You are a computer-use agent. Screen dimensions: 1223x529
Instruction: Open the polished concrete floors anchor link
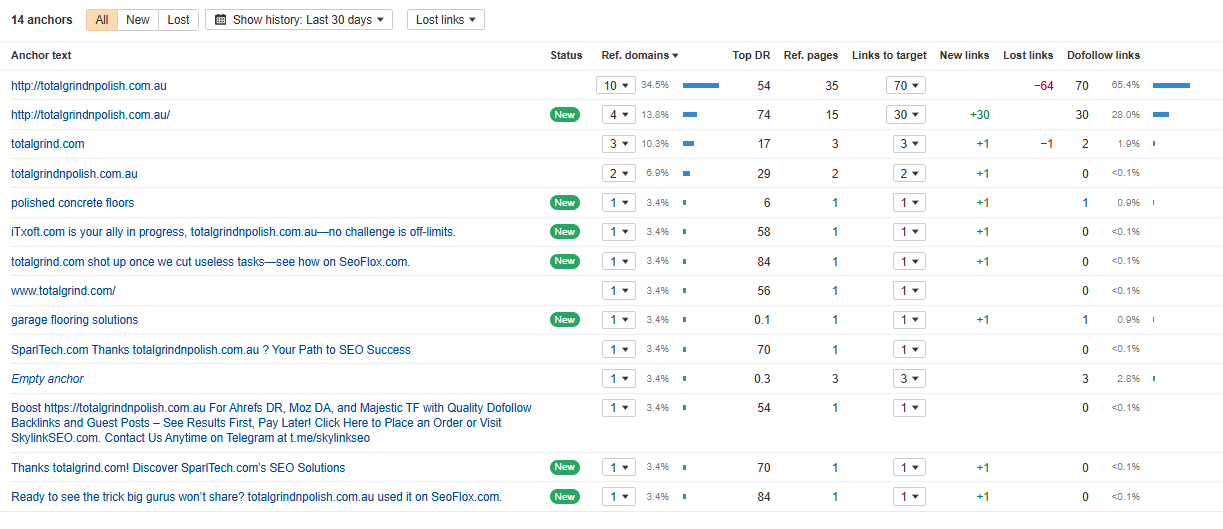click(x=72, y=203)
